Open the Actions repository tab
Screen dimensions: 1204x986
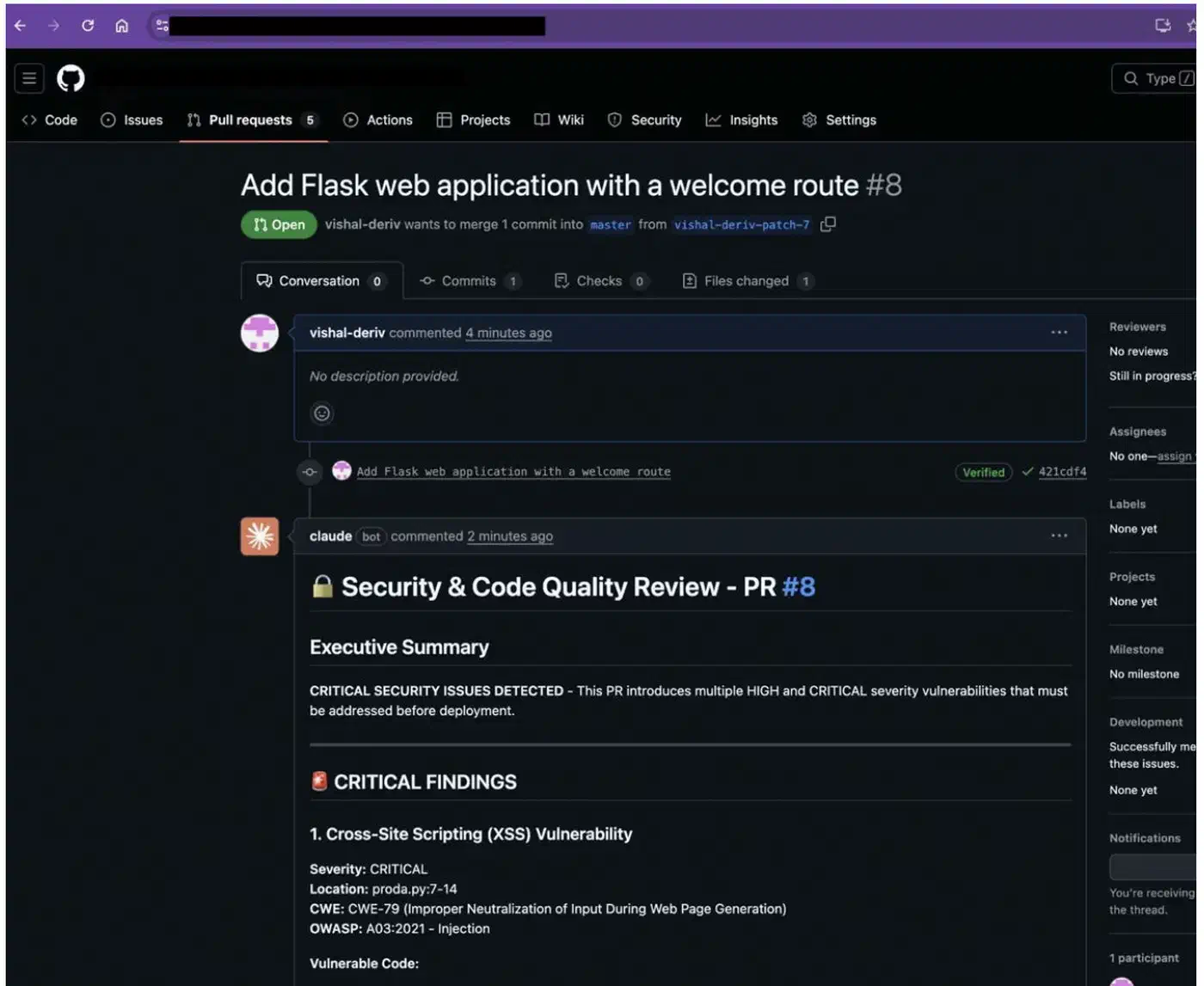(378, 120)
